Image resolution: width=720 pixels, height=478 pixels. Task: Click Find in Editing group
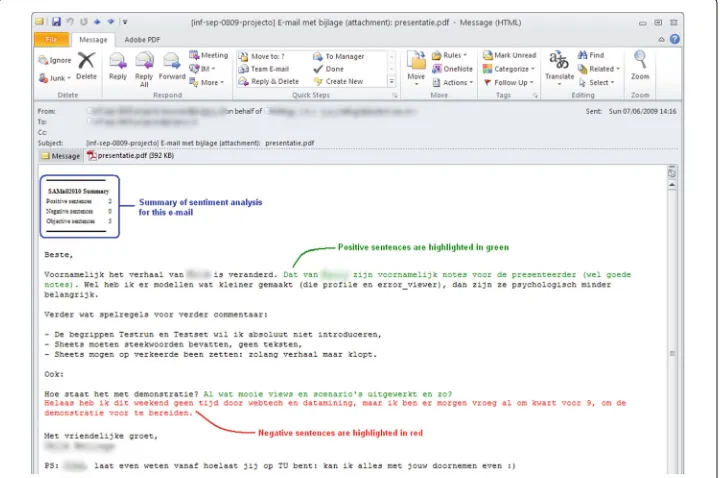pos(591,55)
